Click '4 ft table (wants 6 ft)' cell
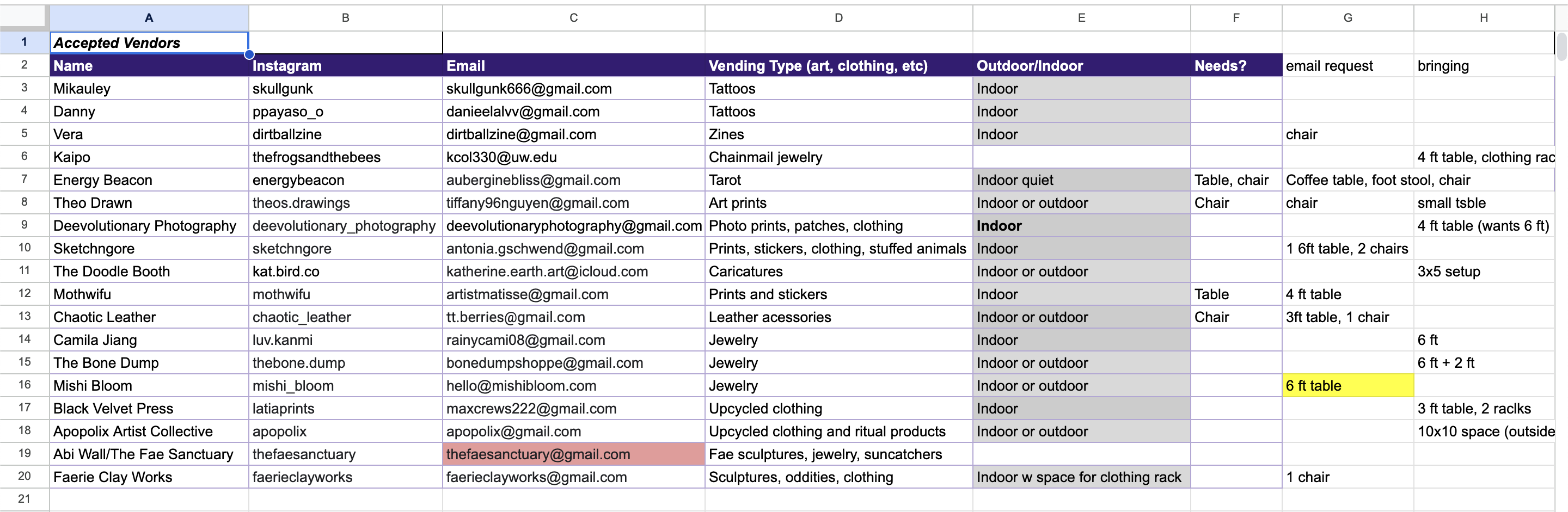The height and width of the screenshot is (512, 1568). (1484, 226)
